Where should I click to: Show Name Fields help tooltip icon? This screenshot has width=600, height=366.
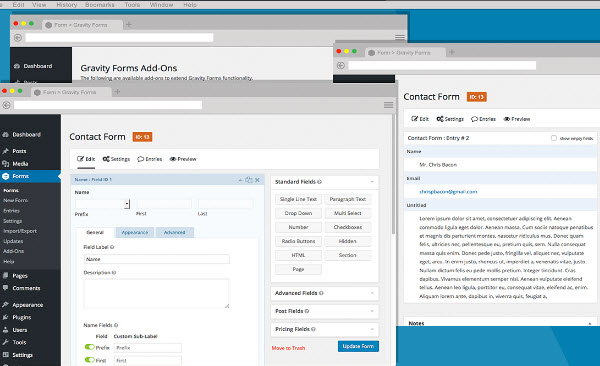click(116, 325)
